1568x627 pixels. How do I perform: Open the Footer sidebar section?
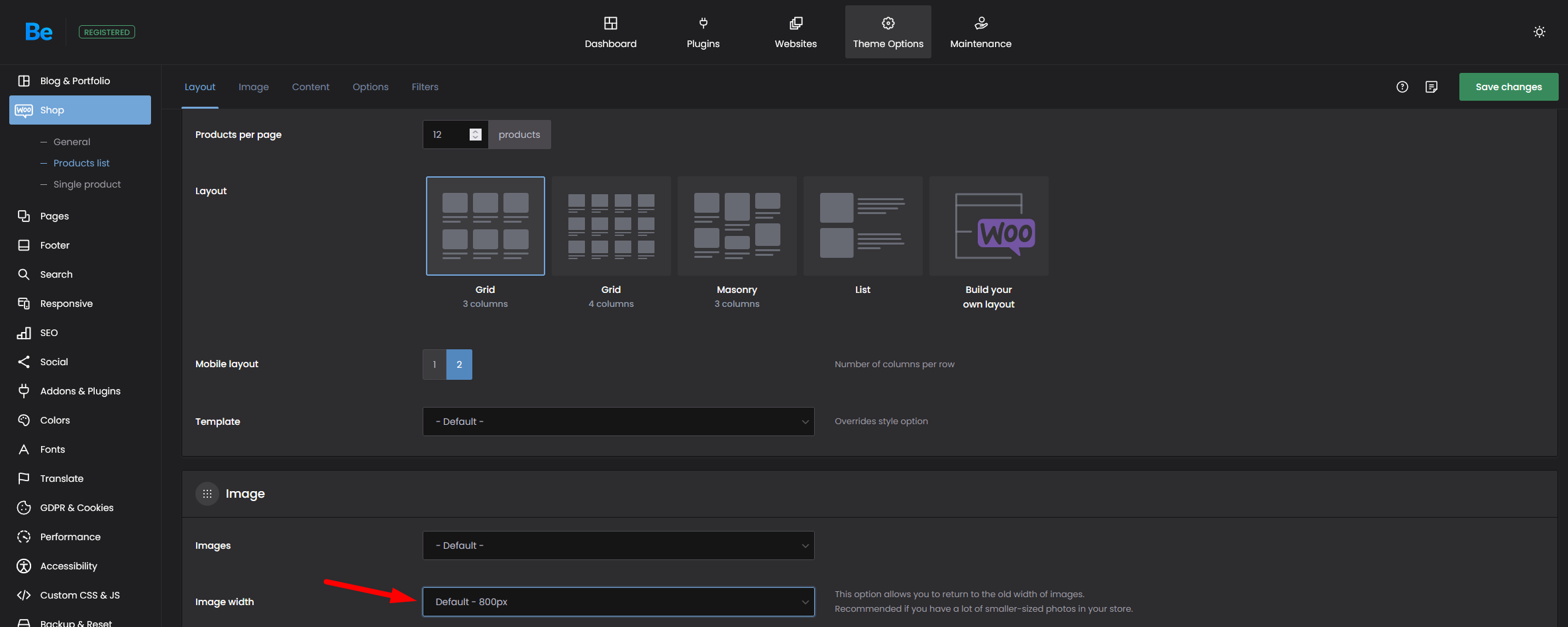point(80,245)
